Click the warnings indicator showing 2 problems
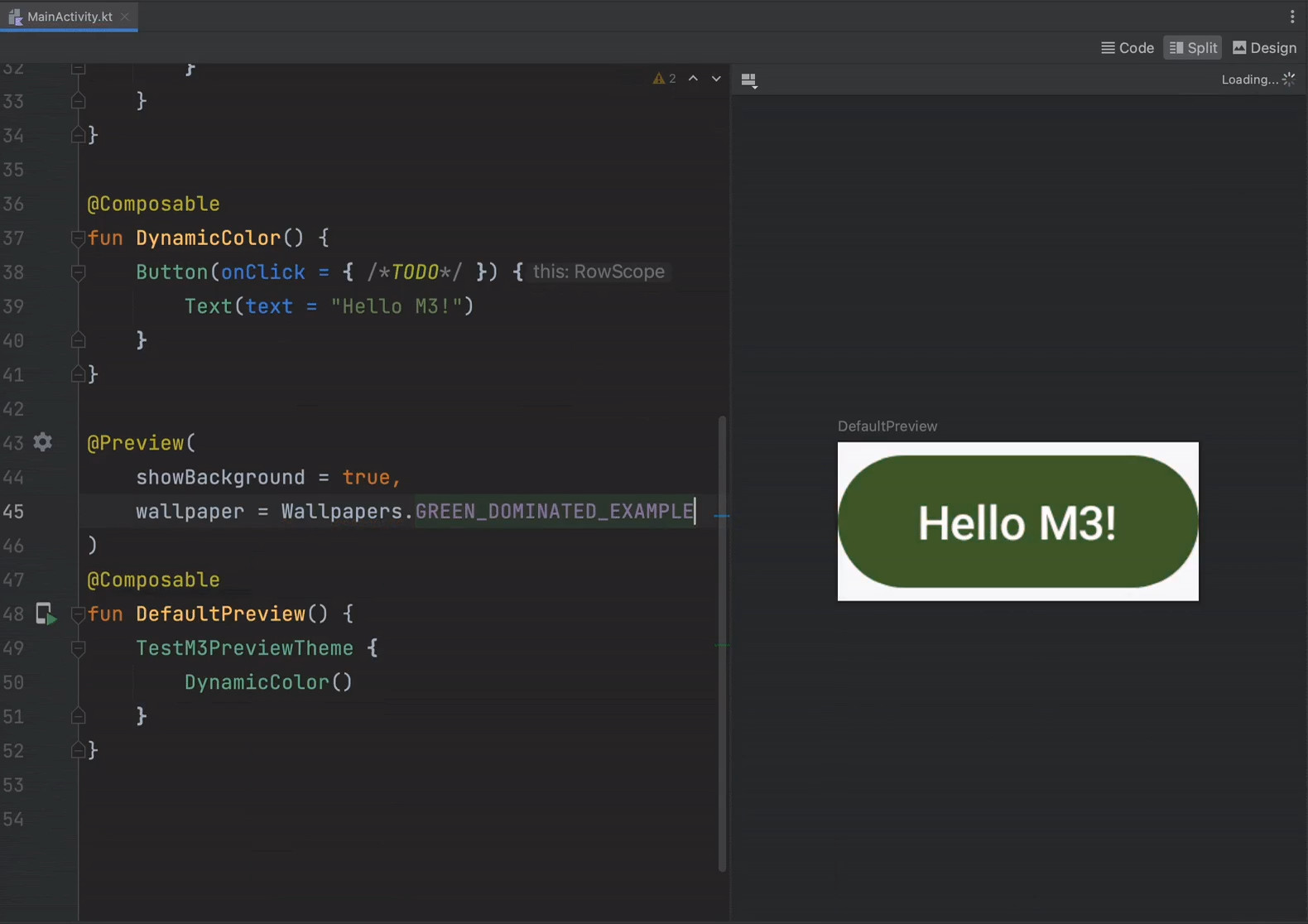 [665, 79]
